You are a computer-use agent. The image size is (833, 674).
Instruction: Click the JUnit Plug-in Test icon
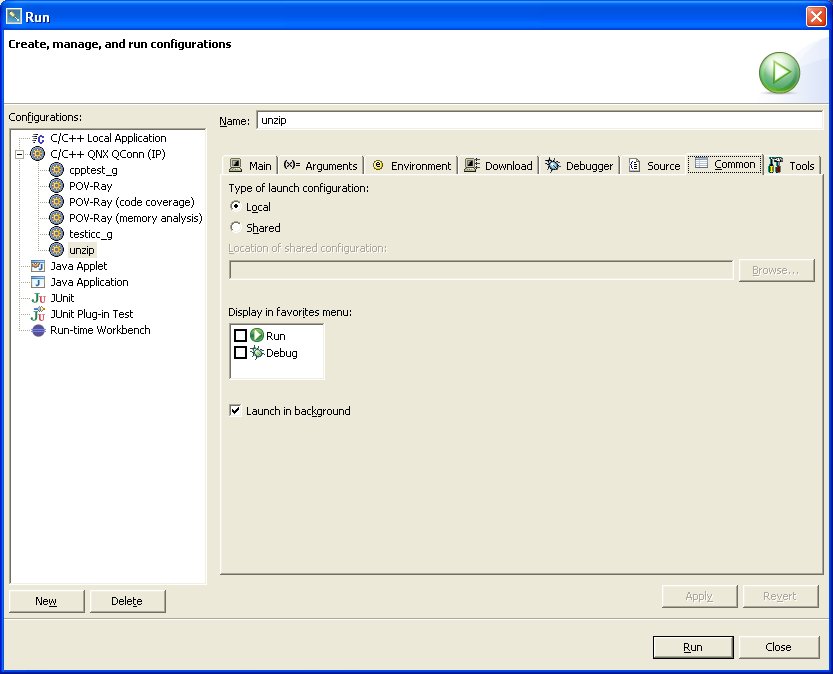38,314
